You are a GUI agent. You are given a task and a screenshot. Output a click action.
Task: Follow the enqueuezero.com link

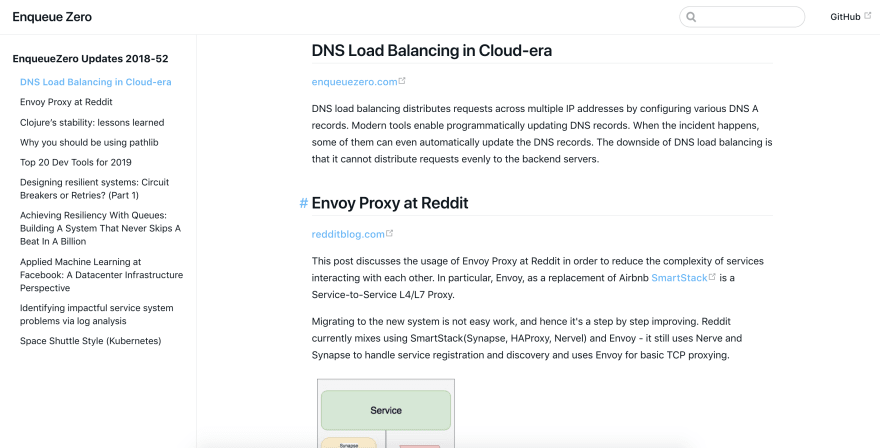click(354, 82)
